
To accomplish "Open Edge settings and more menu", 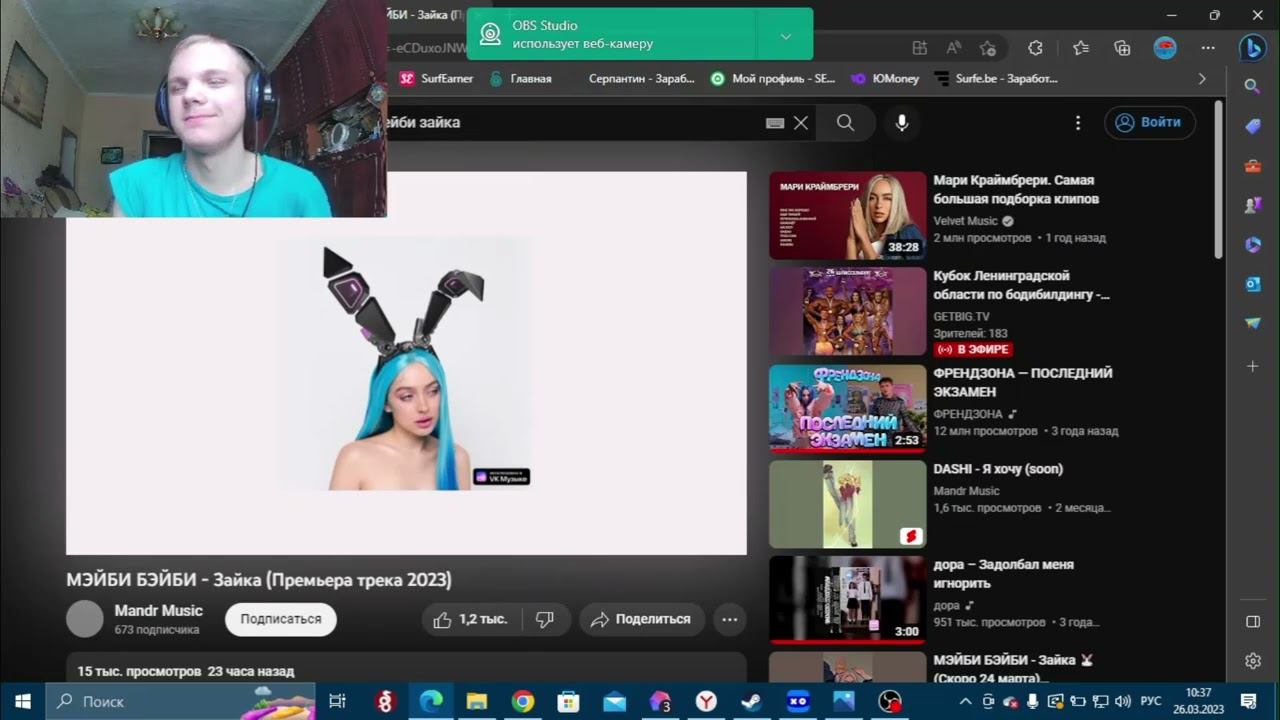I will pos(1208,48).
